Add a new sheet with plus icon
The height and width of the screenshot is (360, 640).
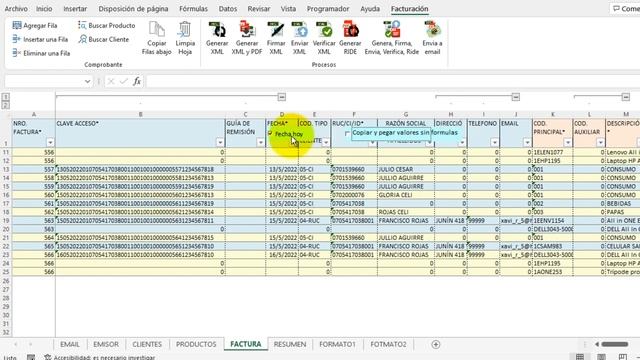pos(436,344)
